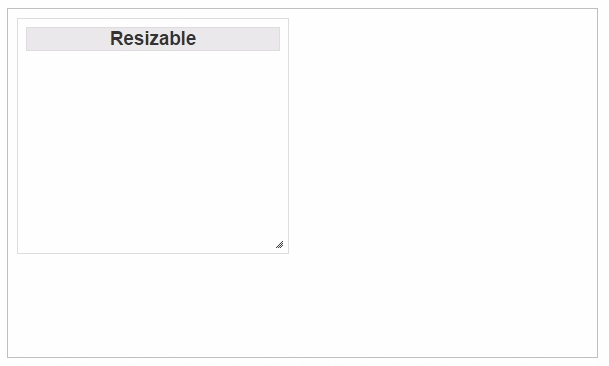Image resolution: width=609 pixels, height=366 pixels.
Task: Click the outer container's bottom border
Action: (303, 357)
